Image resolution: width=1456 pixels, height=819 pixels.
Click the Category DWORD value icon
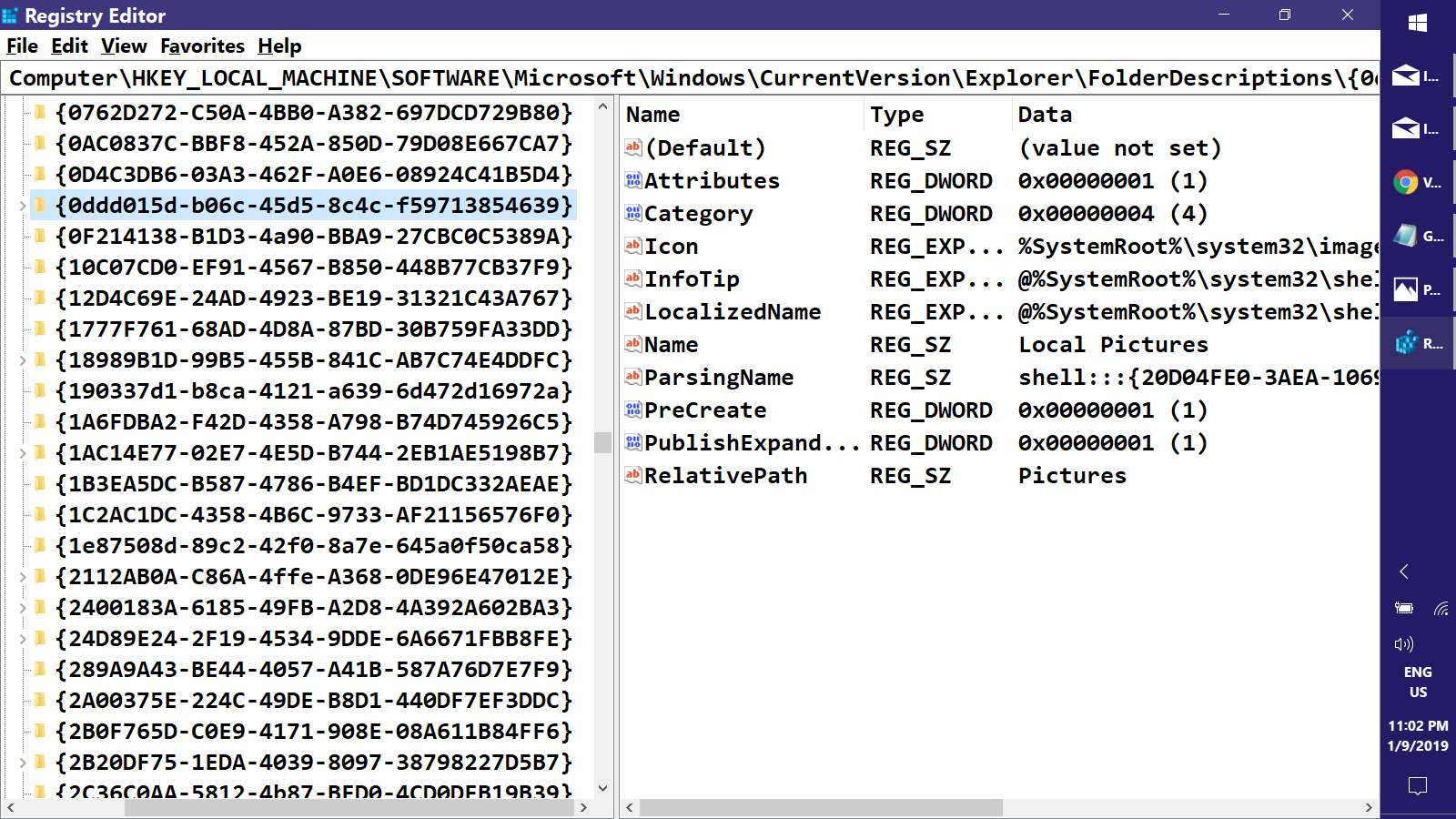point(633,213)
